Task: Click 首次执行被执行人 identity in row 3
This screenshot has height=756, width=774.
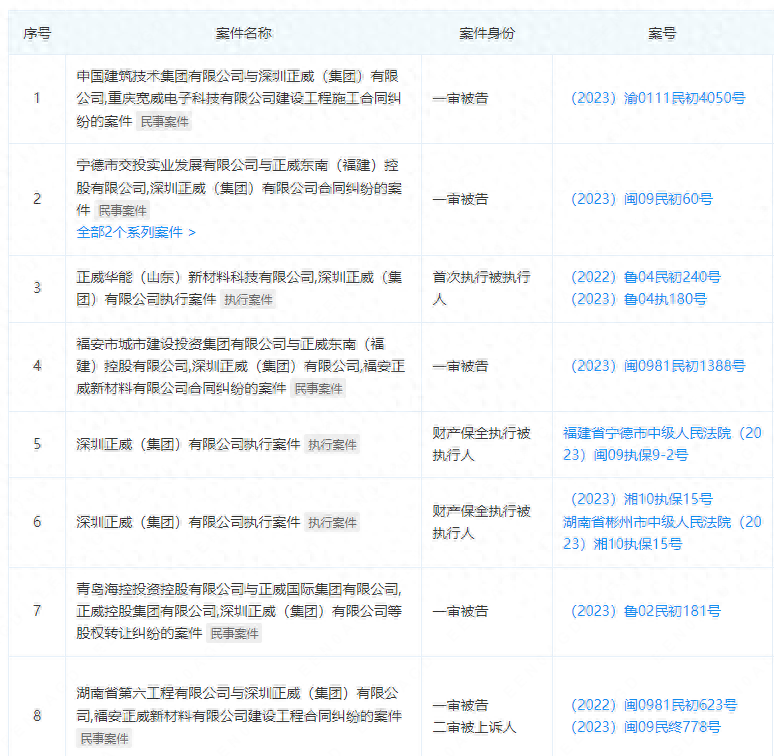Action: 481,288
